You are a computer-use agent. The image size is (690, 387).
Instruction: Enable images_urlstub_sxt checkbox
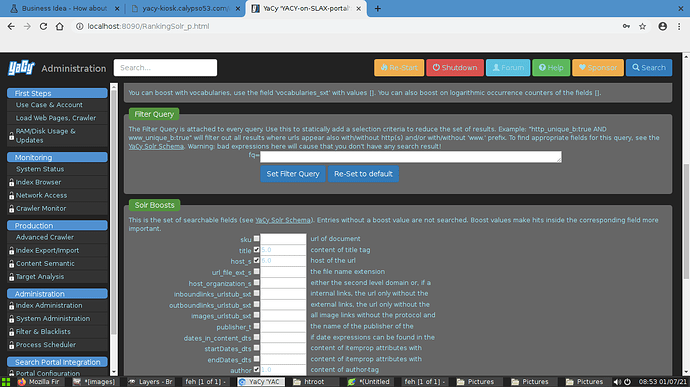(257, 315)
